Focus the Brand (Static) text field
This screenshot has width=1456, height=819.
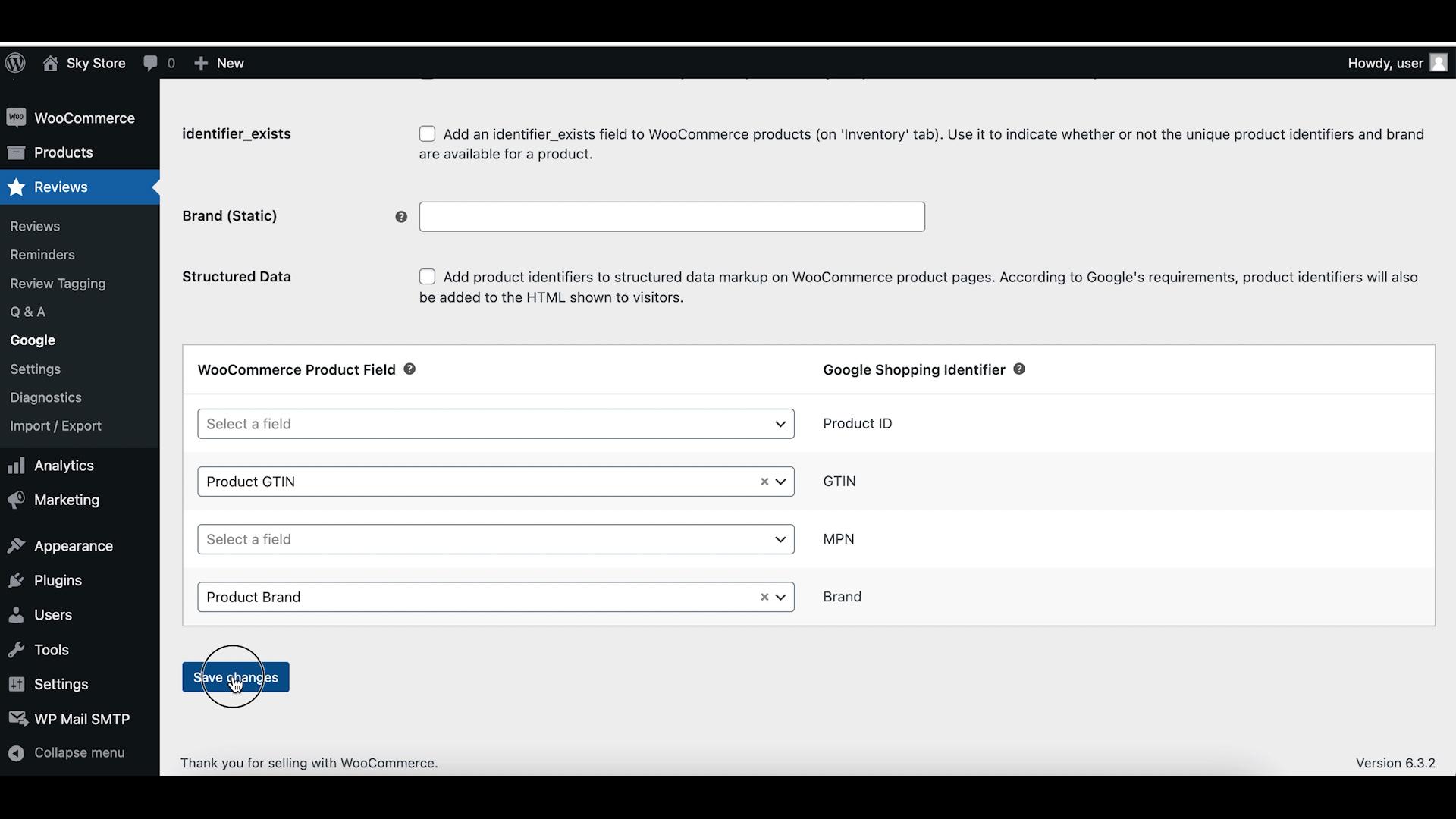coord(672,217)
